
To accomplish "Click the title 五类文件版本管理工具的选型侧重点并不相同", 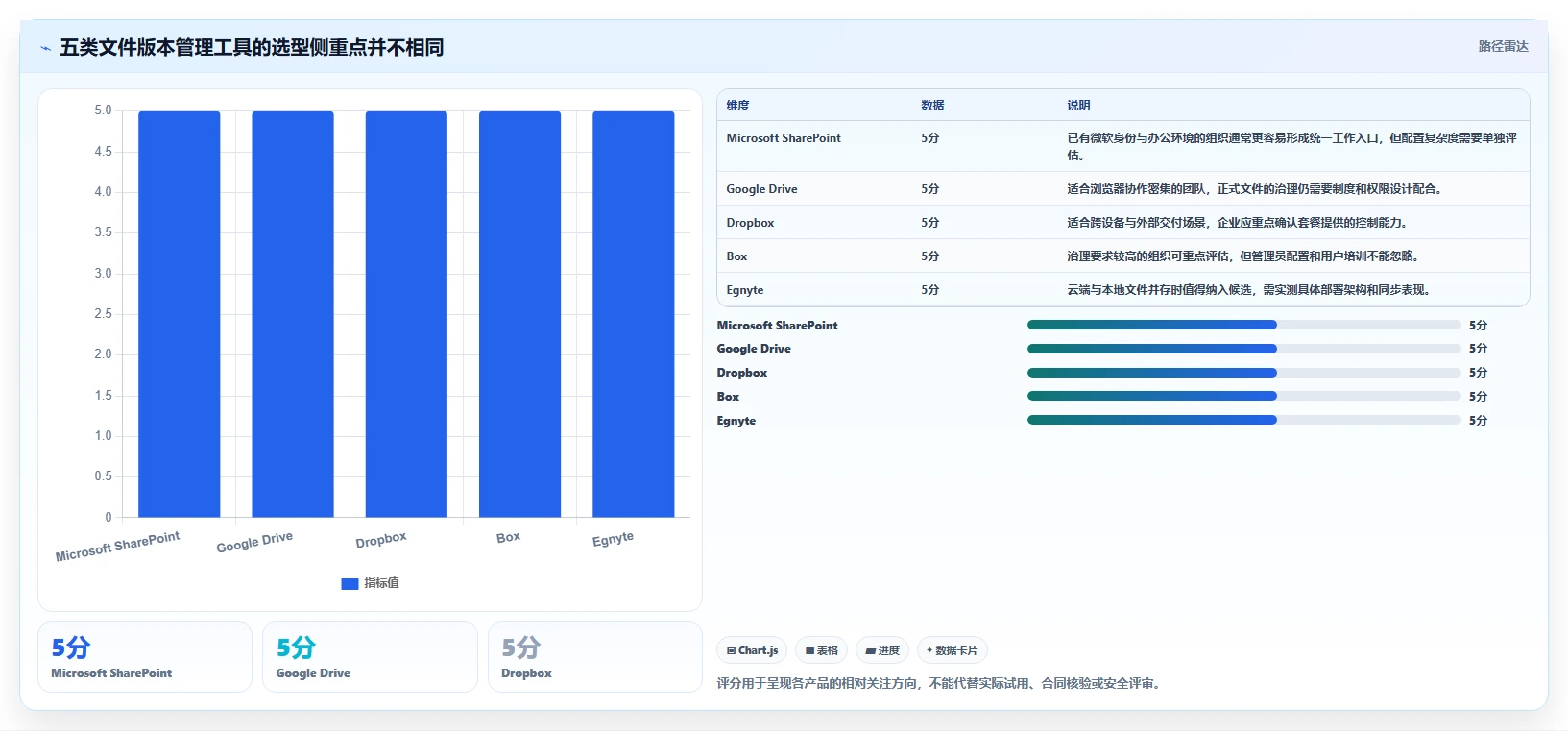I will click(x=252, y=47).
